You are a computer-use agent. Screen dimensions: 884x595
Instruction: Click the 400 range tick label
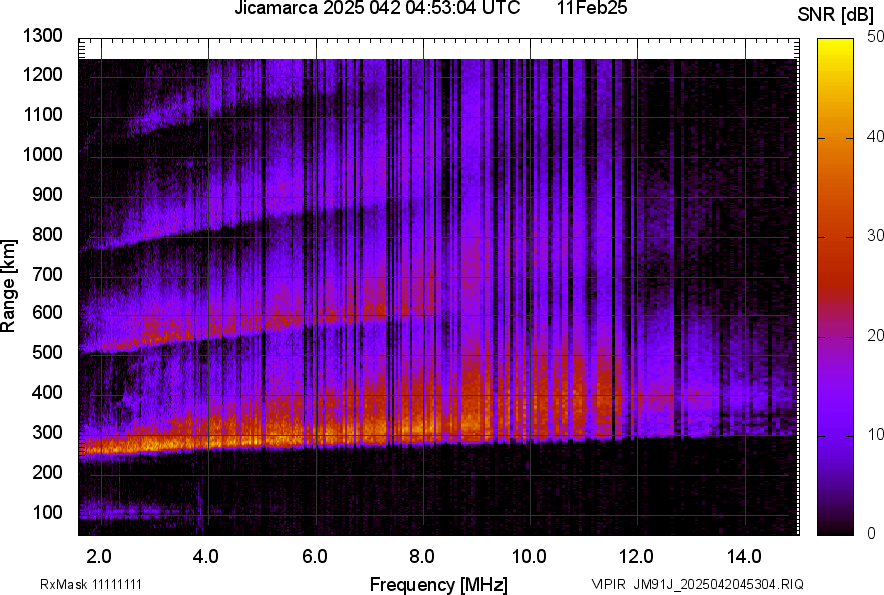pyautogui.click(x=46, y=394)
